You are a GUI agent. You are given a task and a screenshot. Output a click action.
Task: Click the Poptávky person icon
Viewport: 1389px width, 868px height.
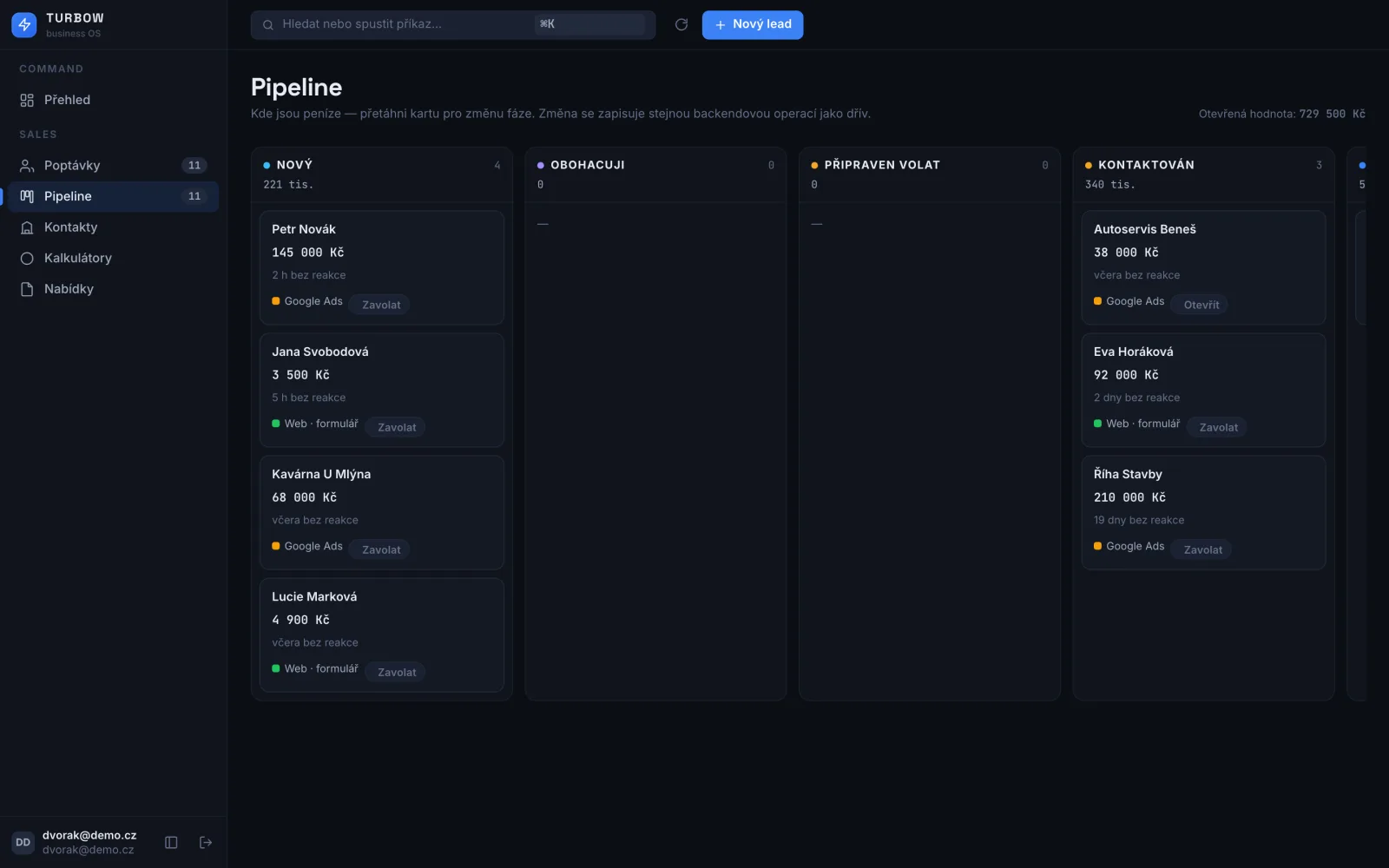tap(27, 166)
